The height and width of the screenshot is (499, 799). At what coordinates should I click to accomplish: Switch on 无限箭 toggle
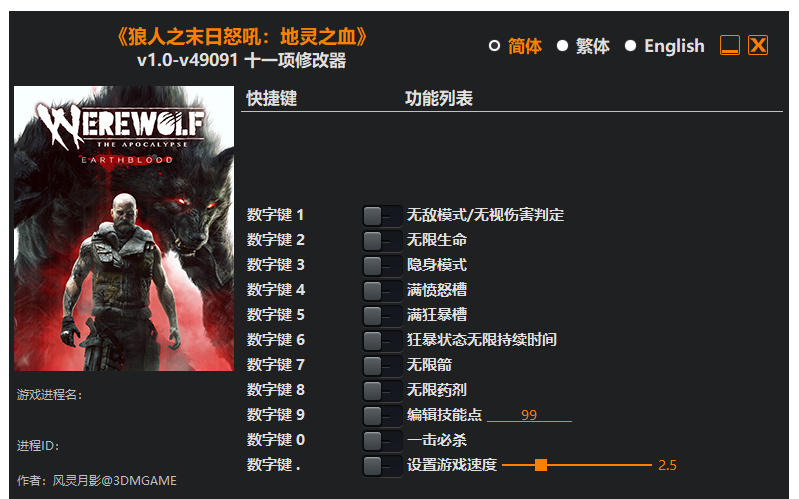pyautogui.click(x=382, y=365)
